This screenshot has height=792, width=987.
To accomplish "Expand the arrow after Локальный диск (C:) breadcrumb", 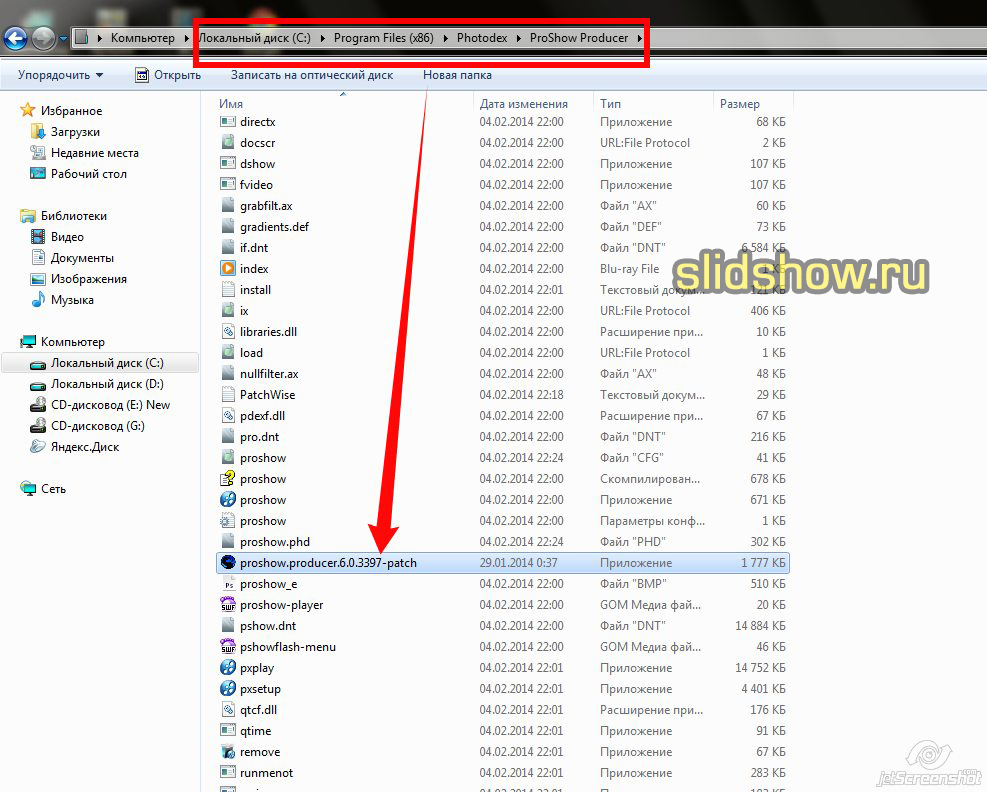I will (322, 38).
